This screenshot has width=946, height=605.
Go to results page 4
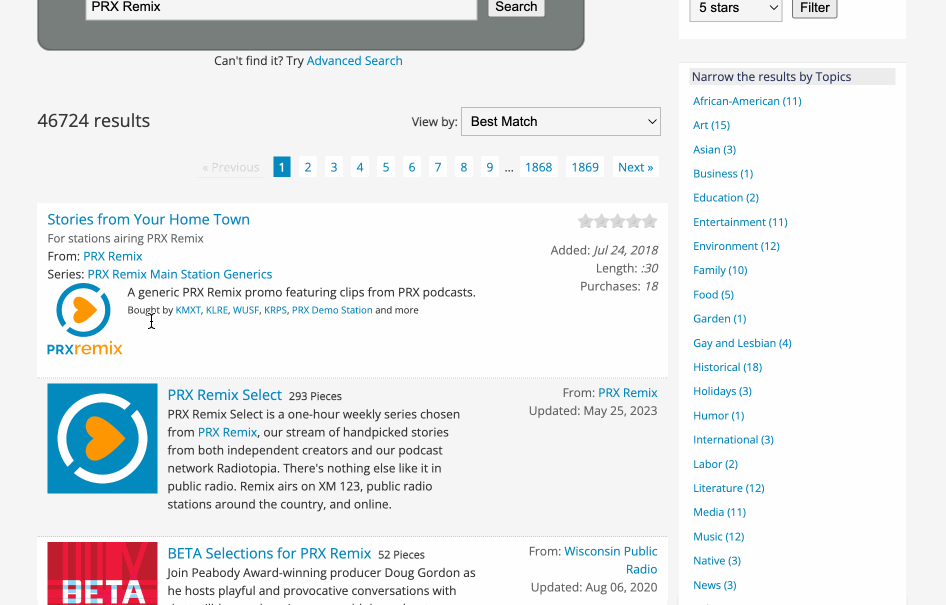360,167
